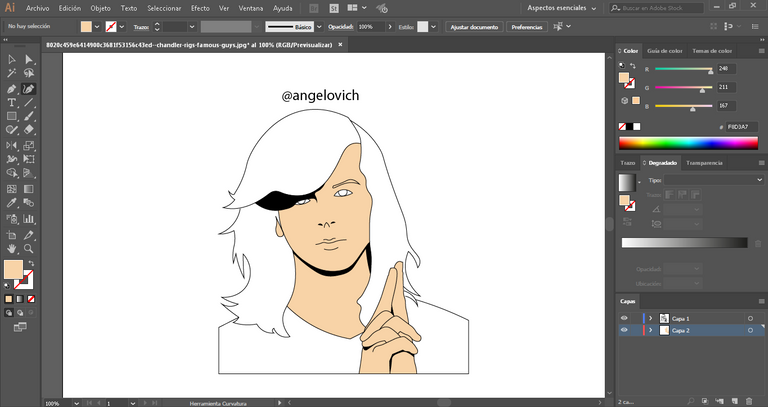Viewport: 768px width, 407px height.
Task: Toggle target circle for Capa 1
Action: click(x=750, y=318)
